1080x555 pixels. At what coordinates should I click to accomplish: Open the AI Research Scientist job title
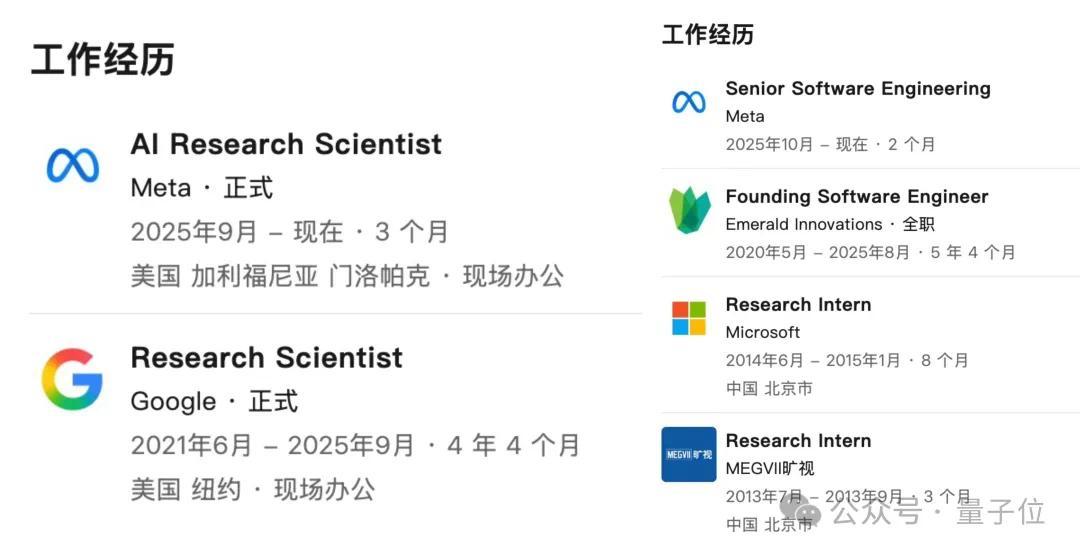point(286,144)
